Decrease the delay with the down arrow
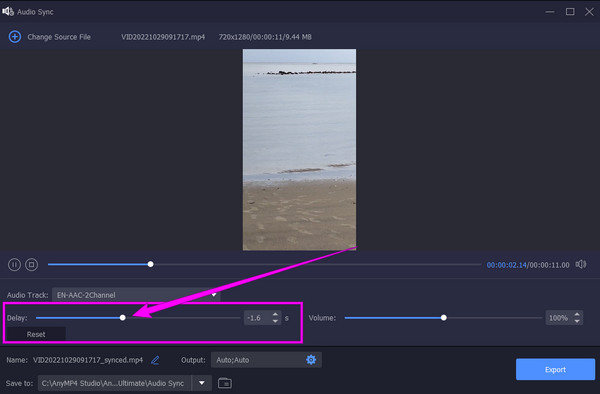 (275, 321)
